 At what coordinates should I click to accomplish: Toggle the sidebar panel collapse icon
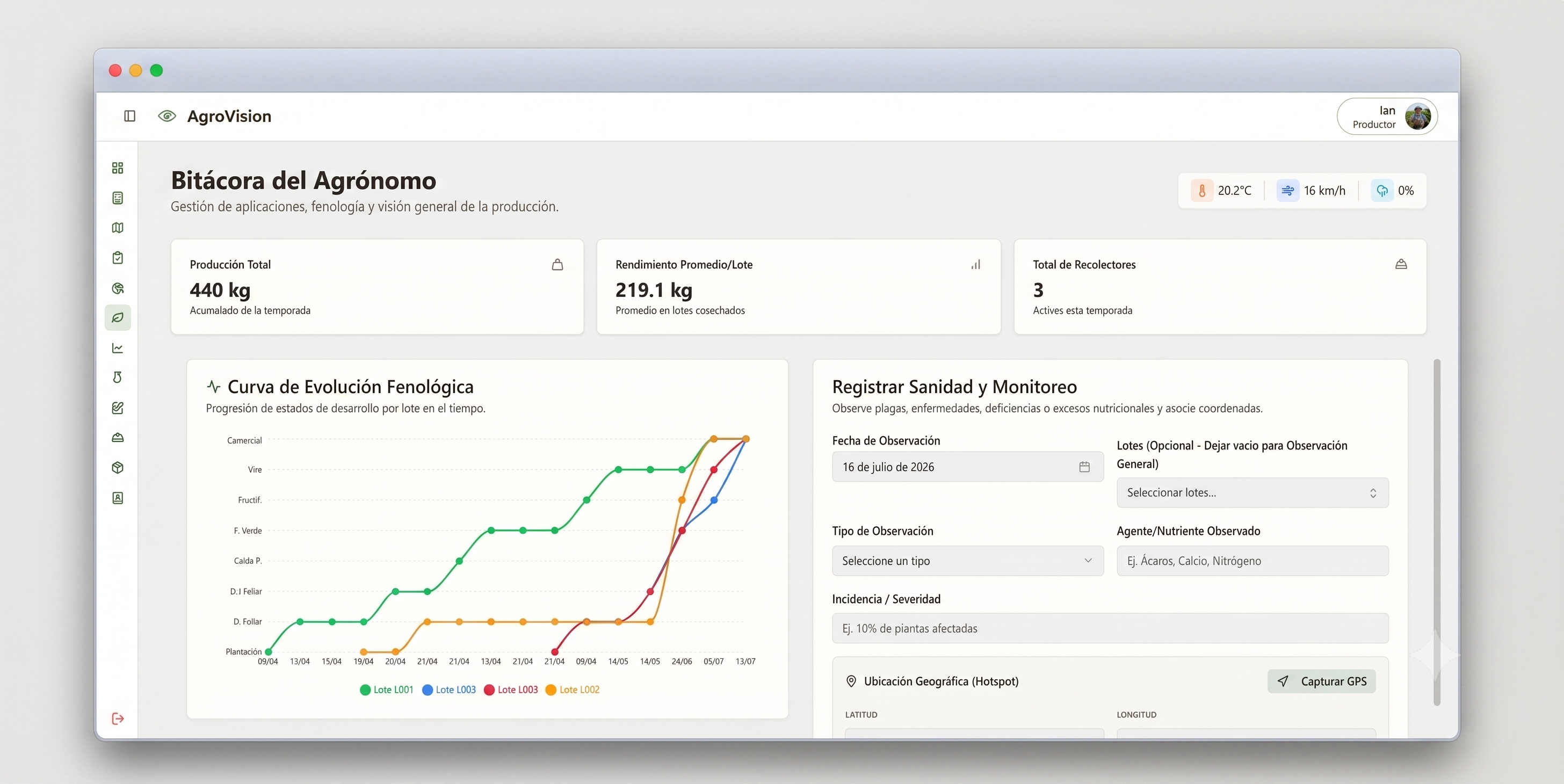point(129,116)
